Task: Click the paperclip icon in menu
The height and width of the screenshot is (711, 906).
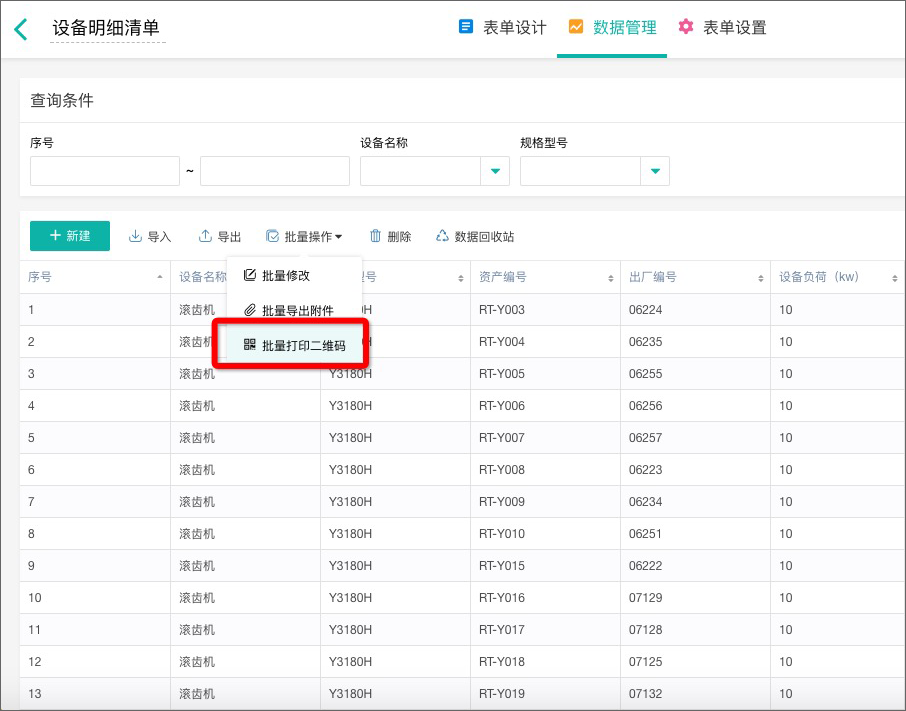Action: pos(250,310)
